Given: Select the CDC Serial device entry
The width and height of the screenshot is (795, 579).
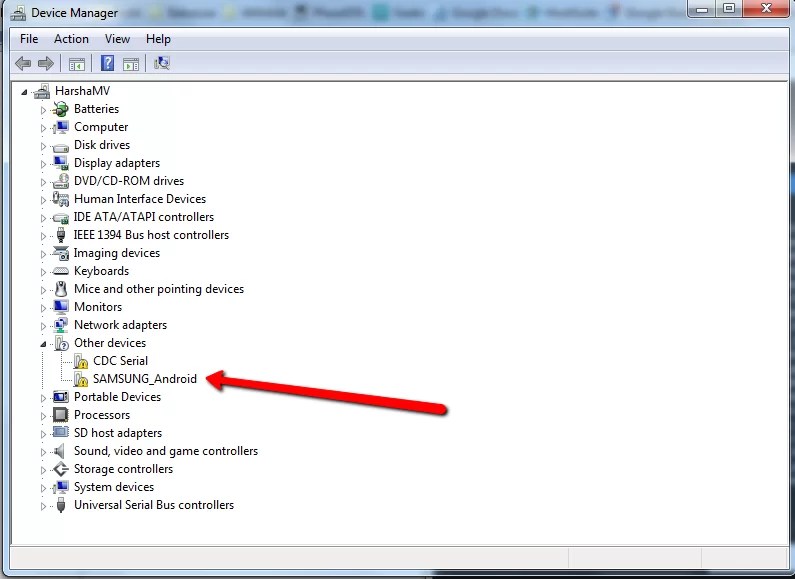Looking at the screenshot, I should [x=121, y=361].
